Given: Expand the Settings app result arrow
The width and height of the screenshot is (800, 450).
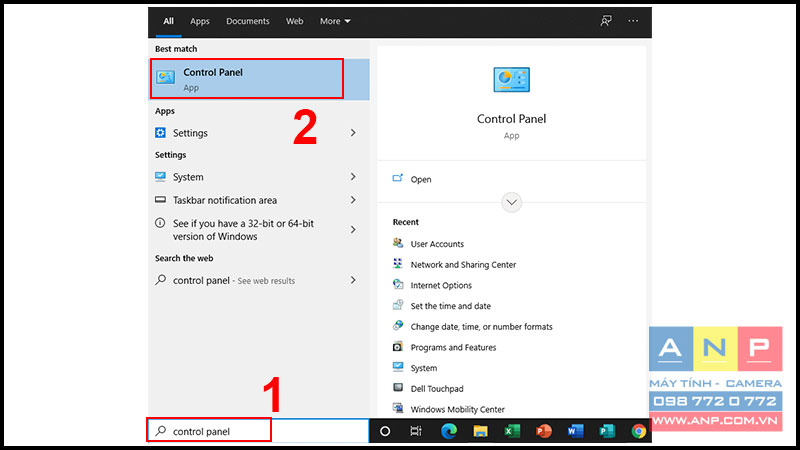Looking at the screenshot, I should coord(353,133).
